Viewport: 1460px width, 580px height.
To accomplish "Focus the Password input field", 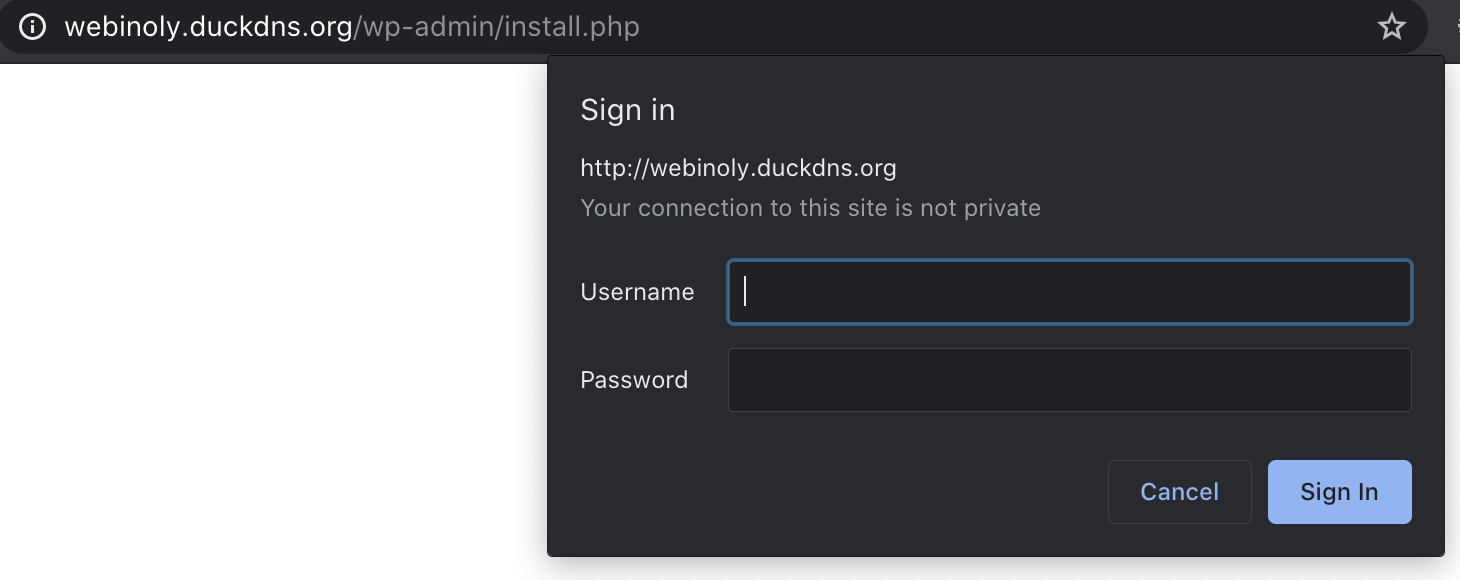I will point(1069,380).
